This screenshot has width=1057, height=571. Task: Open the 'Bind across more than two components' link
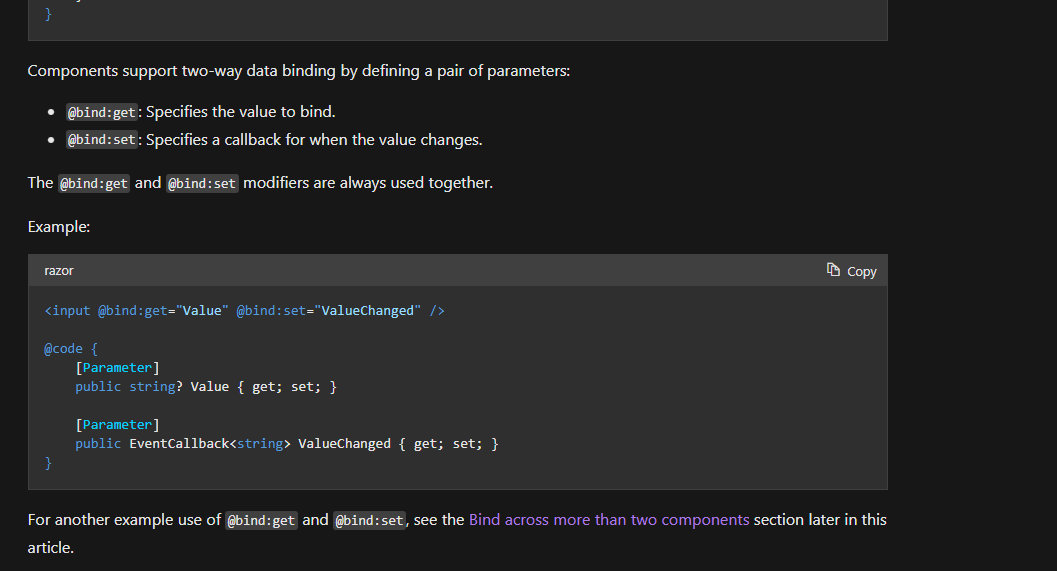click(x=608, y=520)
